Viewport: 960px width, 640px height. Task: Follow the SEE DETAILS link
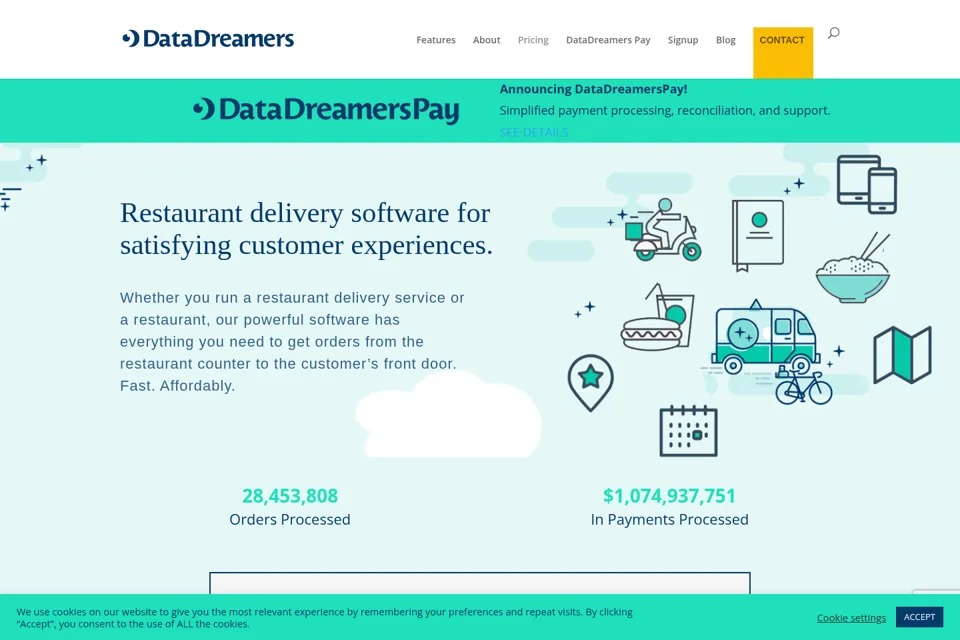(x=534, y=132)
